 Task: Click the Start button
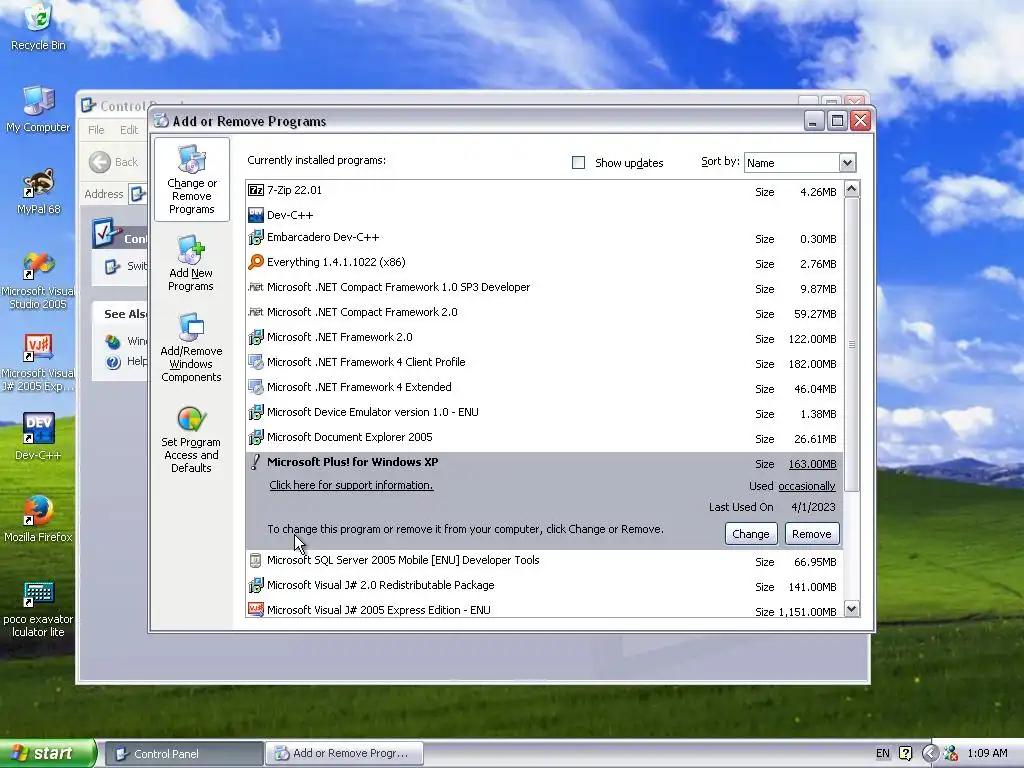coord(48,754)
